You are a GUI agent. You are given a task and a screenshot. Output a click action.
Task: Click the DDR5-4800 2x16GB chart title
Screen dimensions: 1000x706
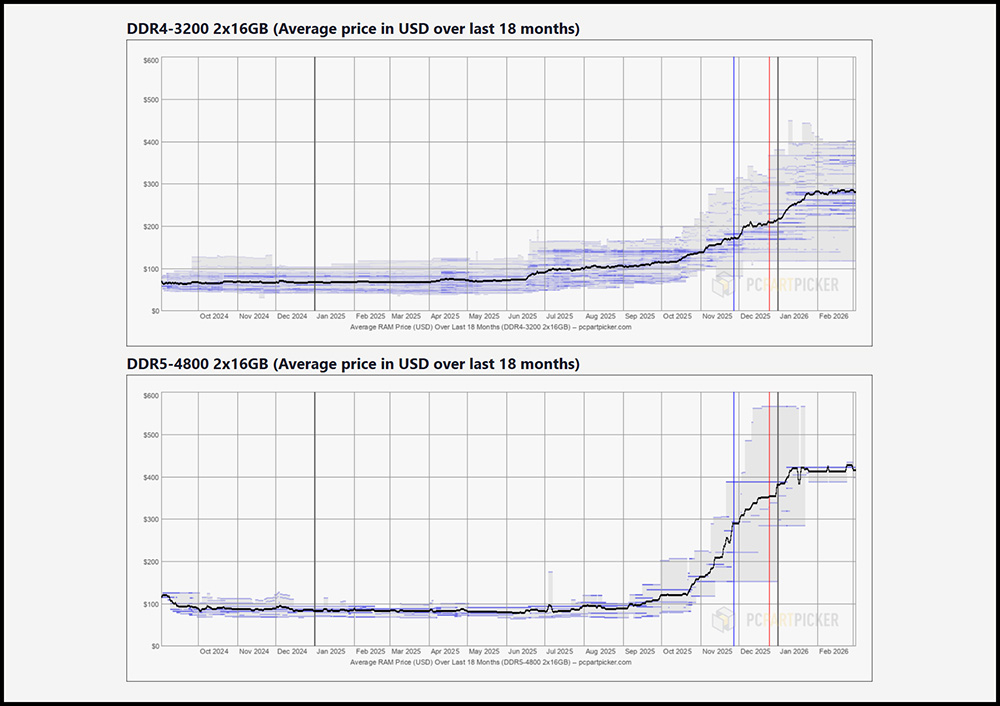(352, 363)
